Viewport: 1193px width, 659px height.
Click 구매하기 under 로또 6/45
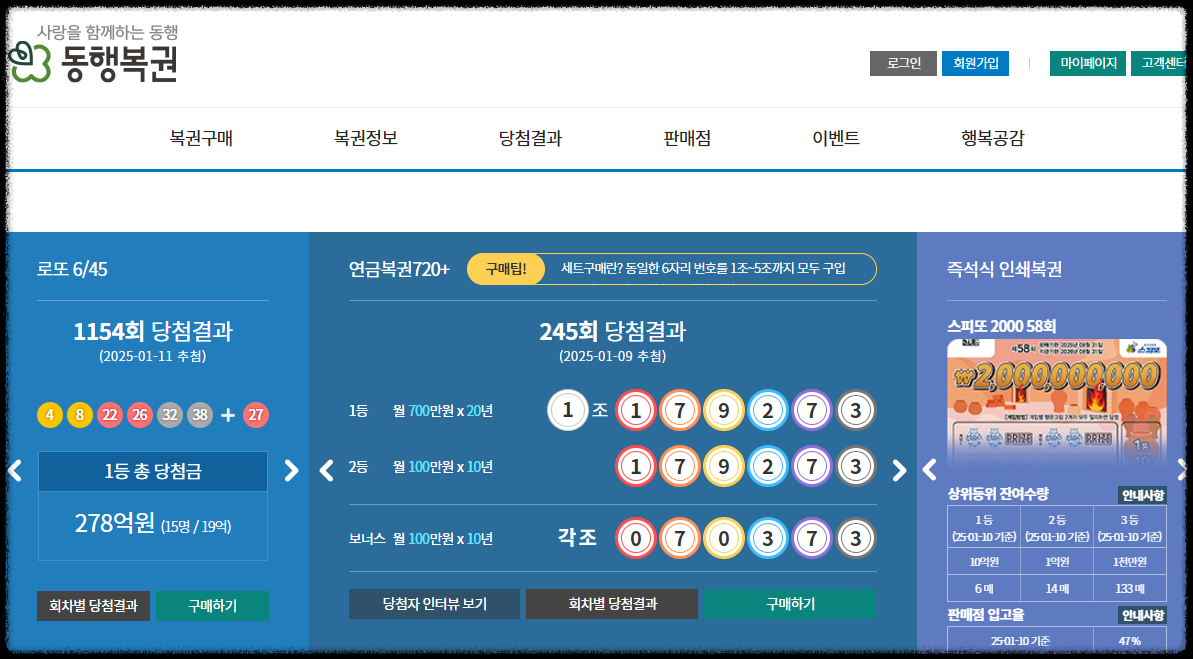[212, 606]
